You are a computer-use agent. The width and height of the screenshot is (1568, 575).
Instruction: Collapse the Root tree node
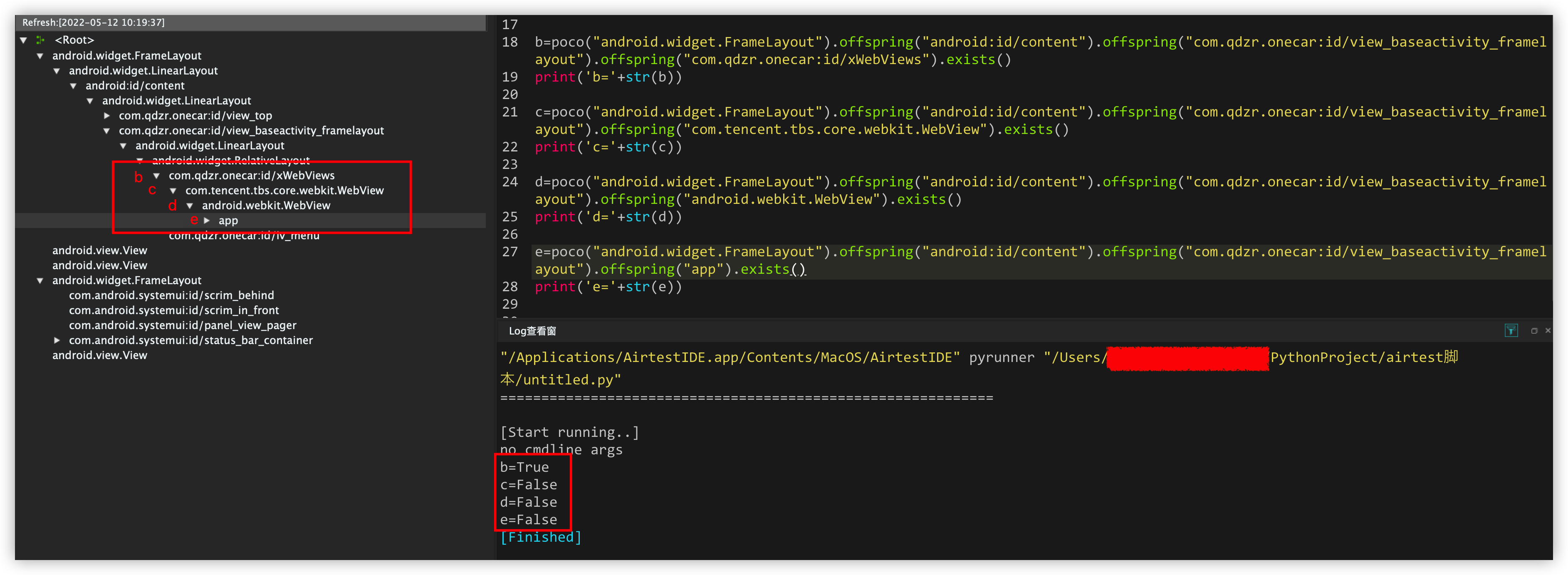pyautogui.click(x=23, y=40)
